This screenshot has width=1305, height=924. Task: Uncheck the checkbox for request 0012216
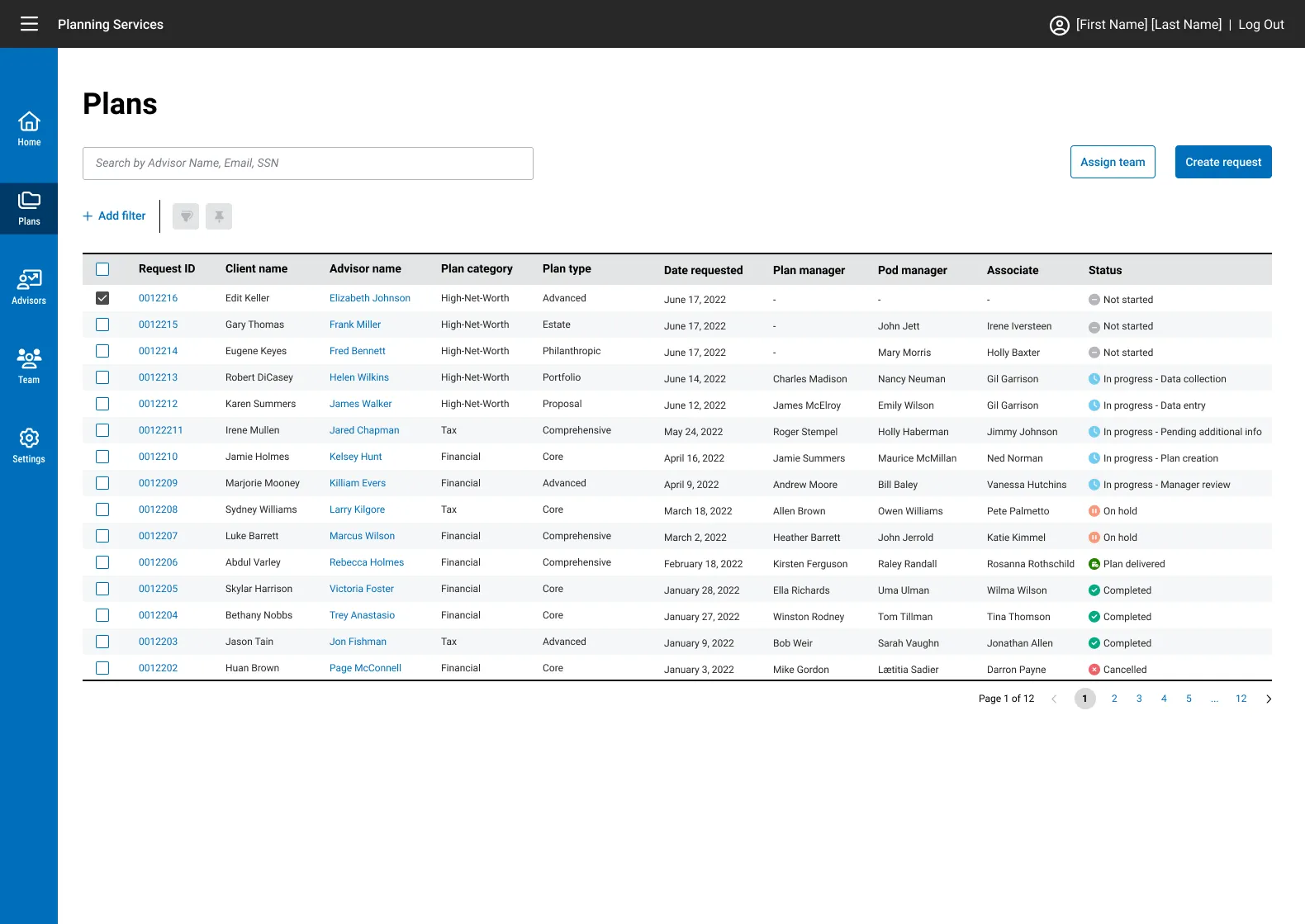[102, 298]
